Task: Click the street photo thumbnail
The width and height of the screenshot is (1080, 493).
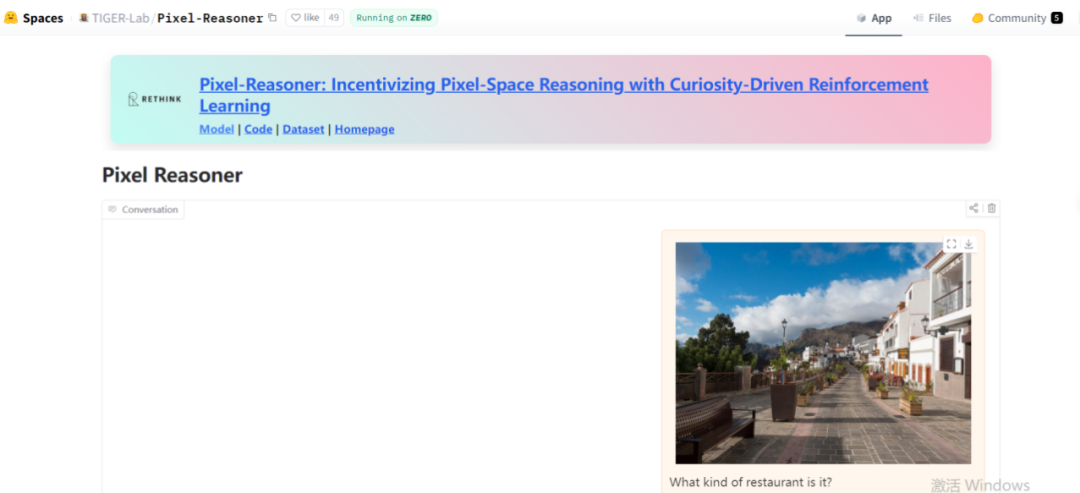Action: (x=823, y=353)
